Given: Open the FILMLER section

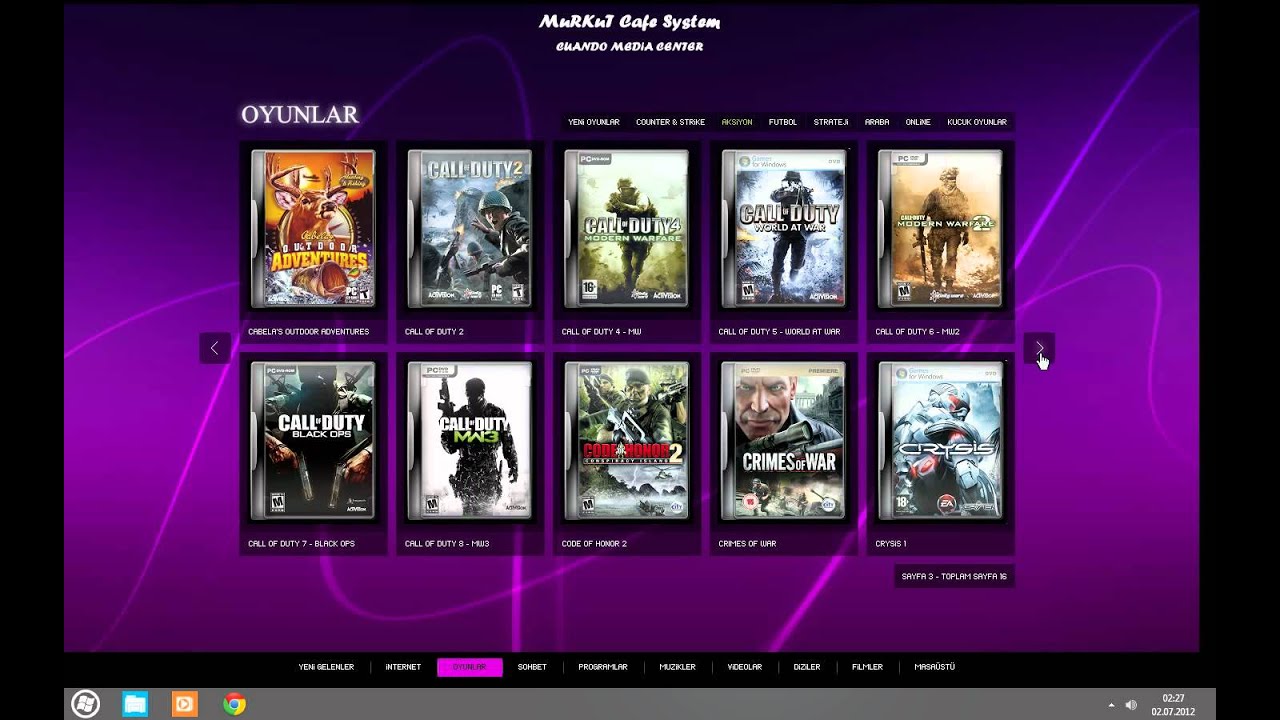Looking at the screenshot, I should coord(867,667).
